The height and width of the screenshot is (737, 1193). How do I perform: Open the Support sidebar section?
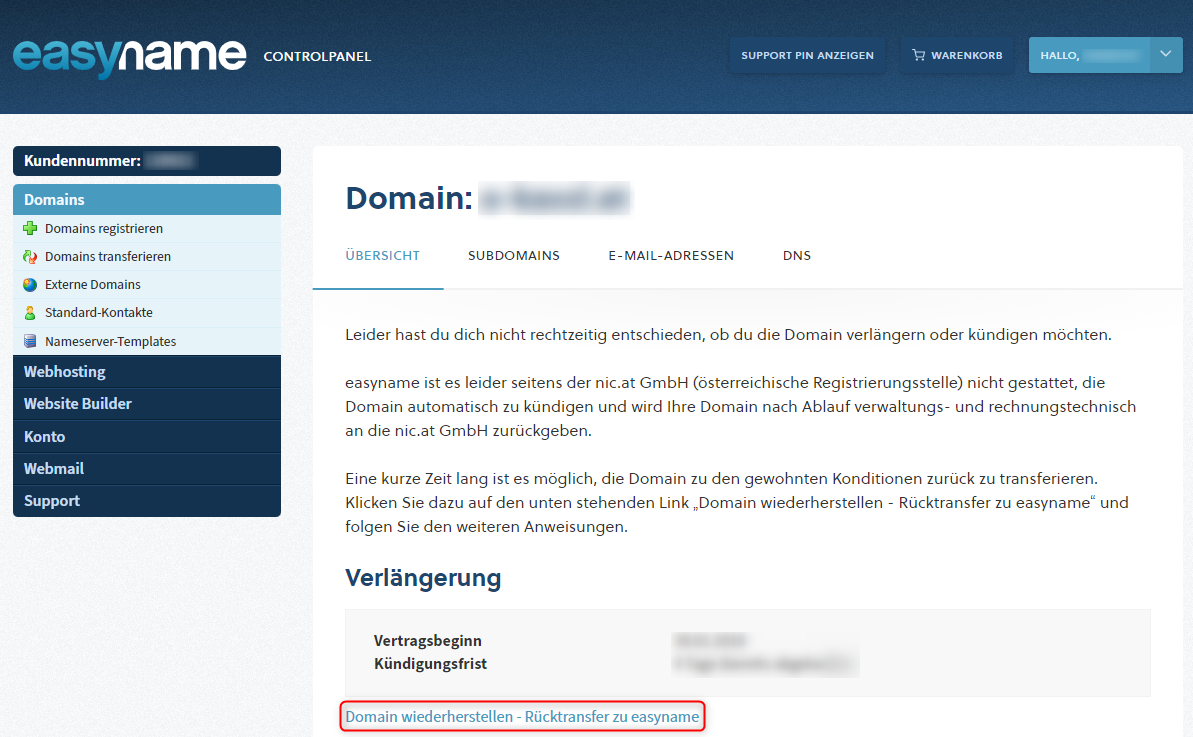(x=147, y=500)
